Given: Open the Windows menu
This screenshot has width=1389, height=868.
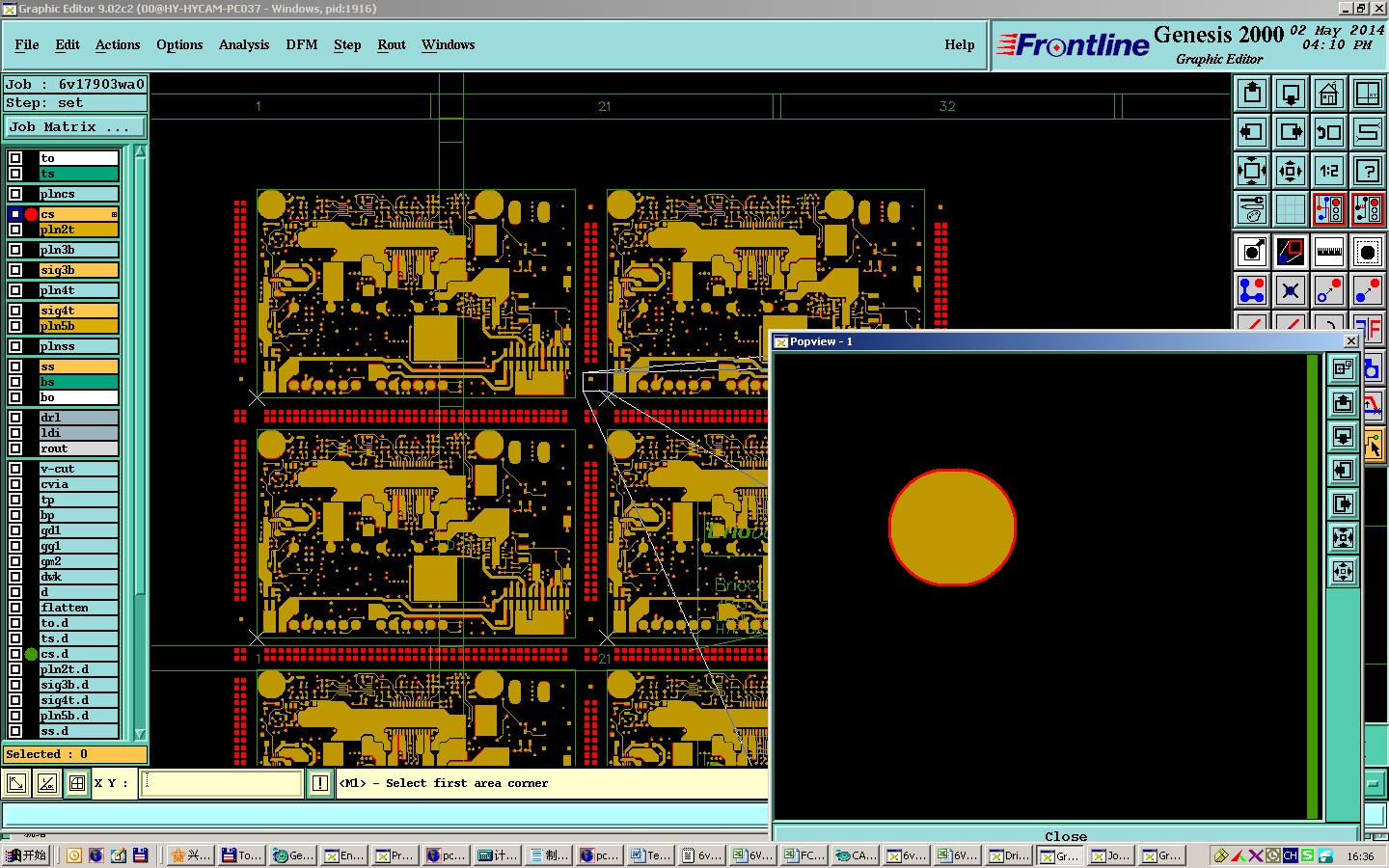Looking at the screenshot, I should pyautogui.click(x=449, y=44).
